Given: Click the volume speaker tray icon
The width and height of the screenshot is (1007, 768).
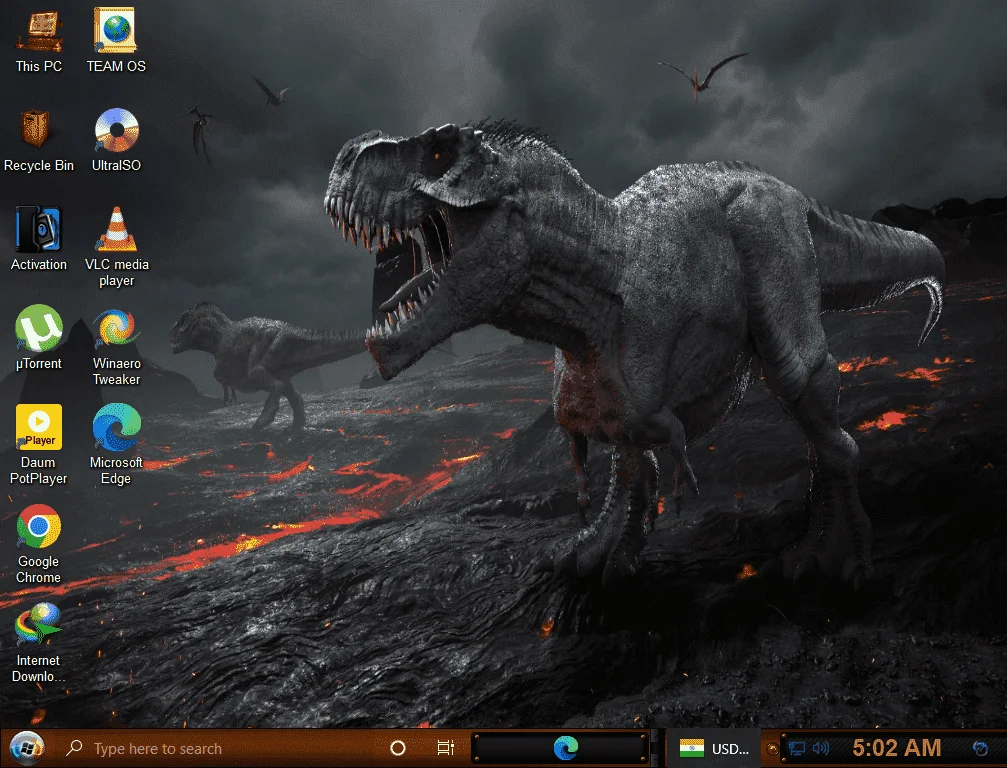Looking at the screenshot, I should coord(820,748).
